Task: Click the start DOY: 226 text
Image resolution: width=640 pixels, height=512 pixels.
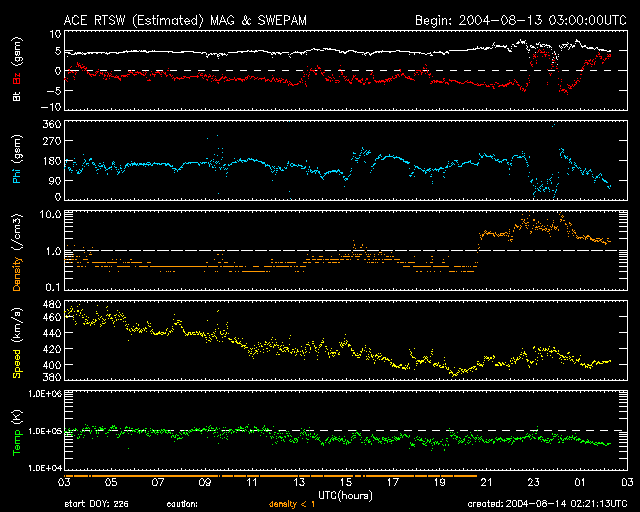Action: 96,504
